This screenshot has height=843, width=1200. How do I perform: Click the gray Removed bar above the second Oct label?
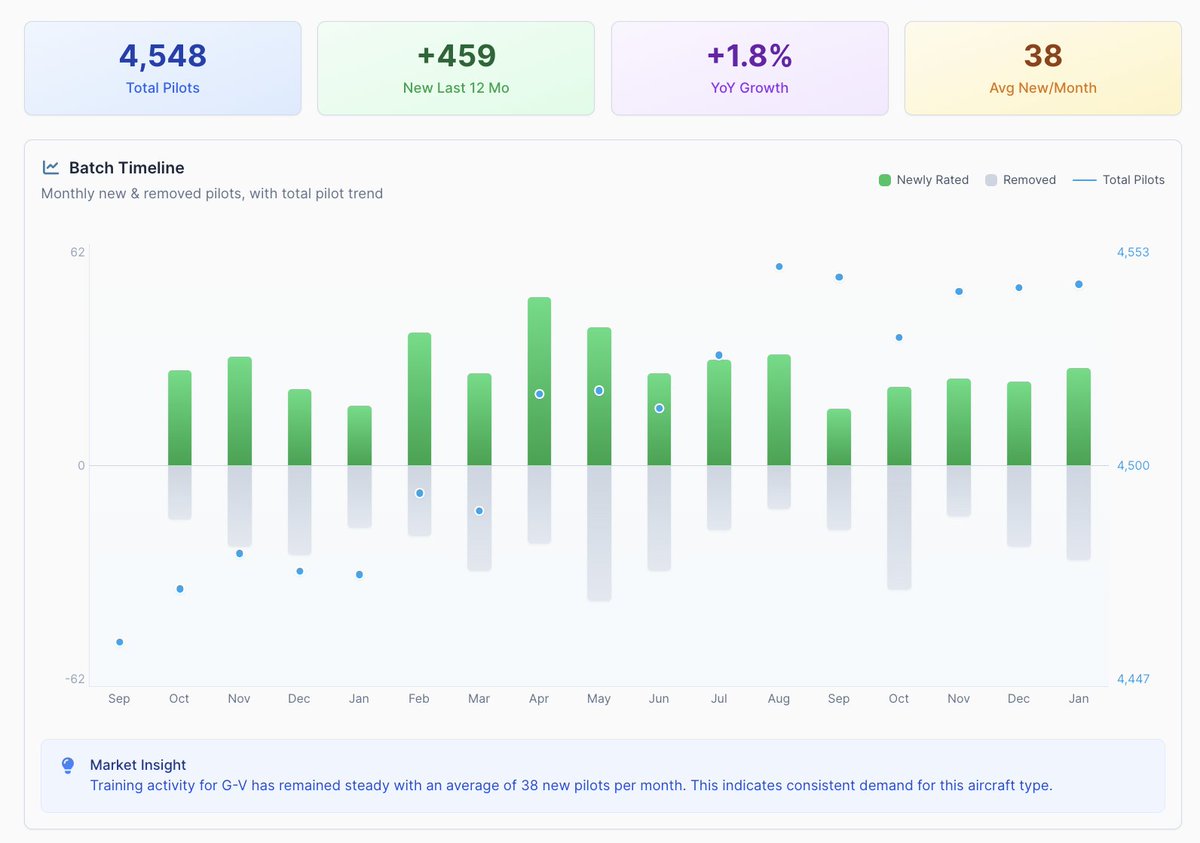[x=899, y=527]
